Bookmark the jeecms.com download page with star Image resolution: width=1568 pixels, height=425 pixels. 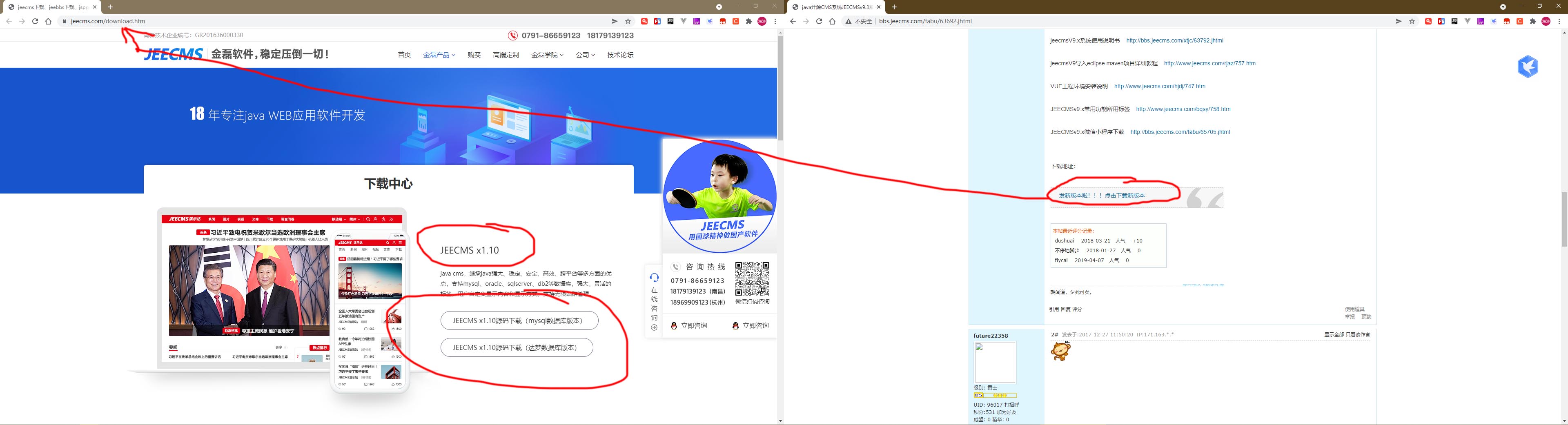[x=628, y=21]
